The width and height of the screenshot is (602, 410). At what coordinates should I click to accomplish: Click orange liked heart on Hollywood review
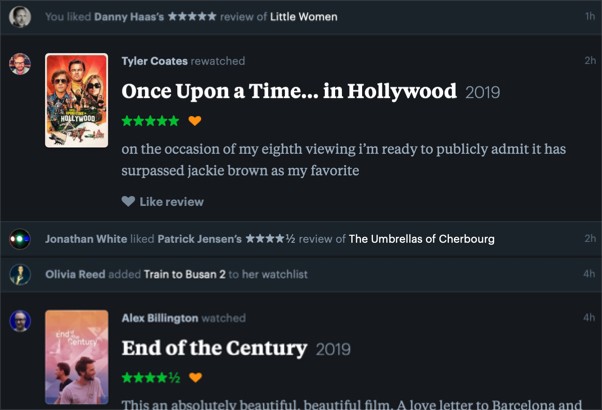coord(195,121)
